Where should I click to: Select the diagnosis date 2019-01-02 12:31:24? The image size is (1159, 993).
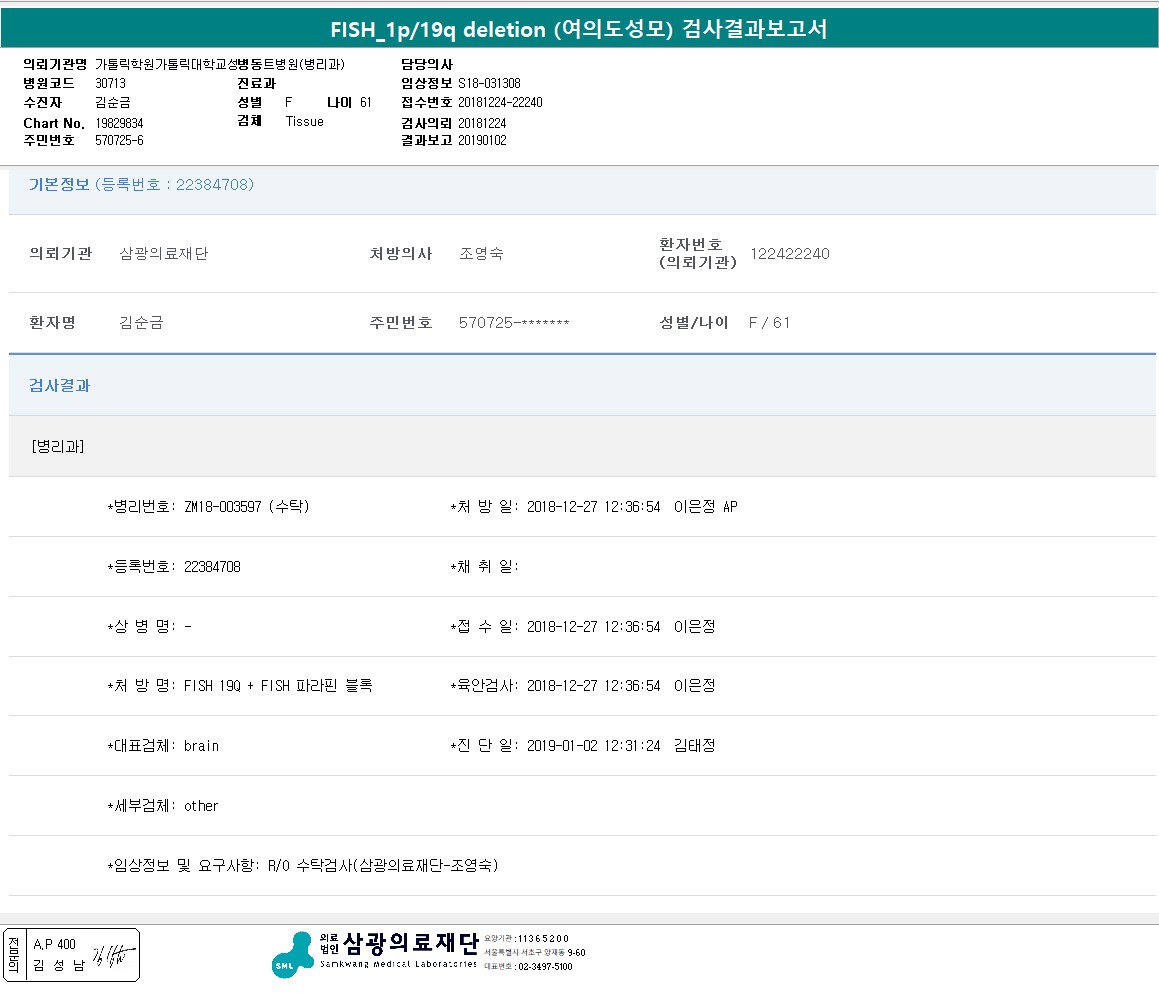coord(593,746)
